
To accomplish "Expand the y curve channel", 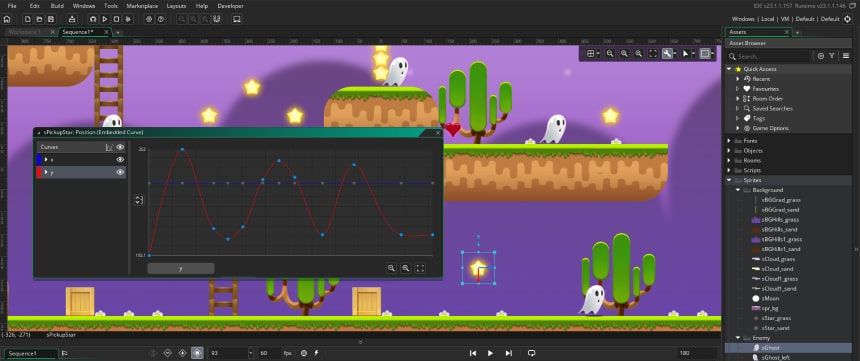I will (46, 172).
